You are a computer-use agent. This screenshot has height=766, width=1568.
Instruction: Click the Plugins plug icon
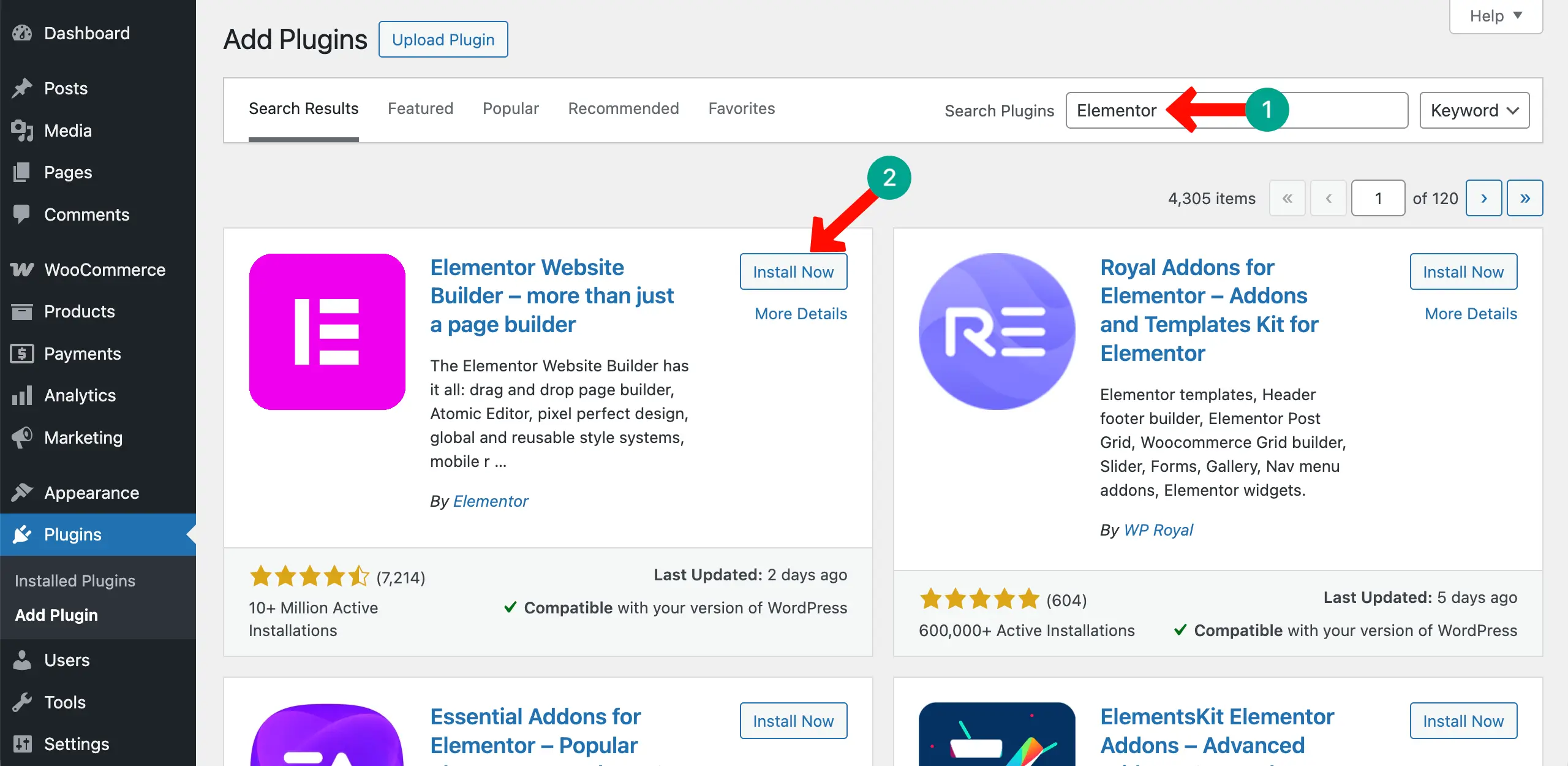22,534
